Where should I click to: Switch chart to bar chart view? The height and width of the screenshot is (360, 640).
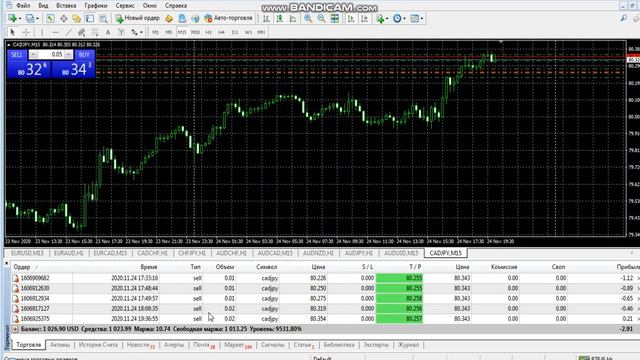pos(267,18)
